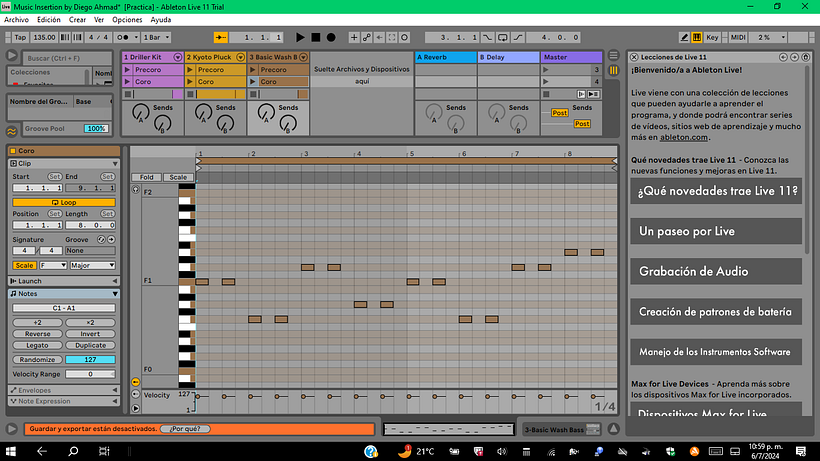
Task: Open Edición menu
Action: [x=49, y=20]
